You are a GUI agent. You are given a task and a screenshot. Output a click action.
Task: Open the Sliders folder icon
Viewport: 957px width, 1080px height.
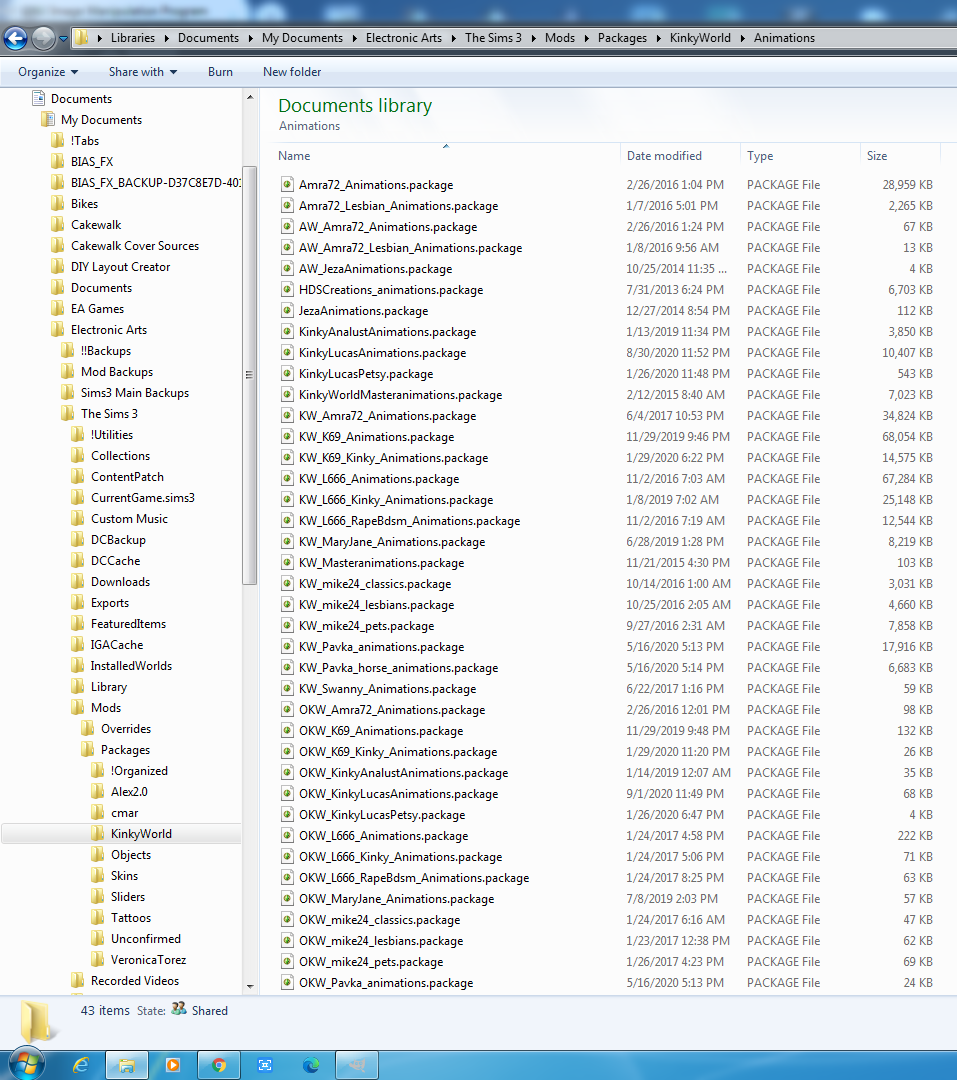pos(98,897)
